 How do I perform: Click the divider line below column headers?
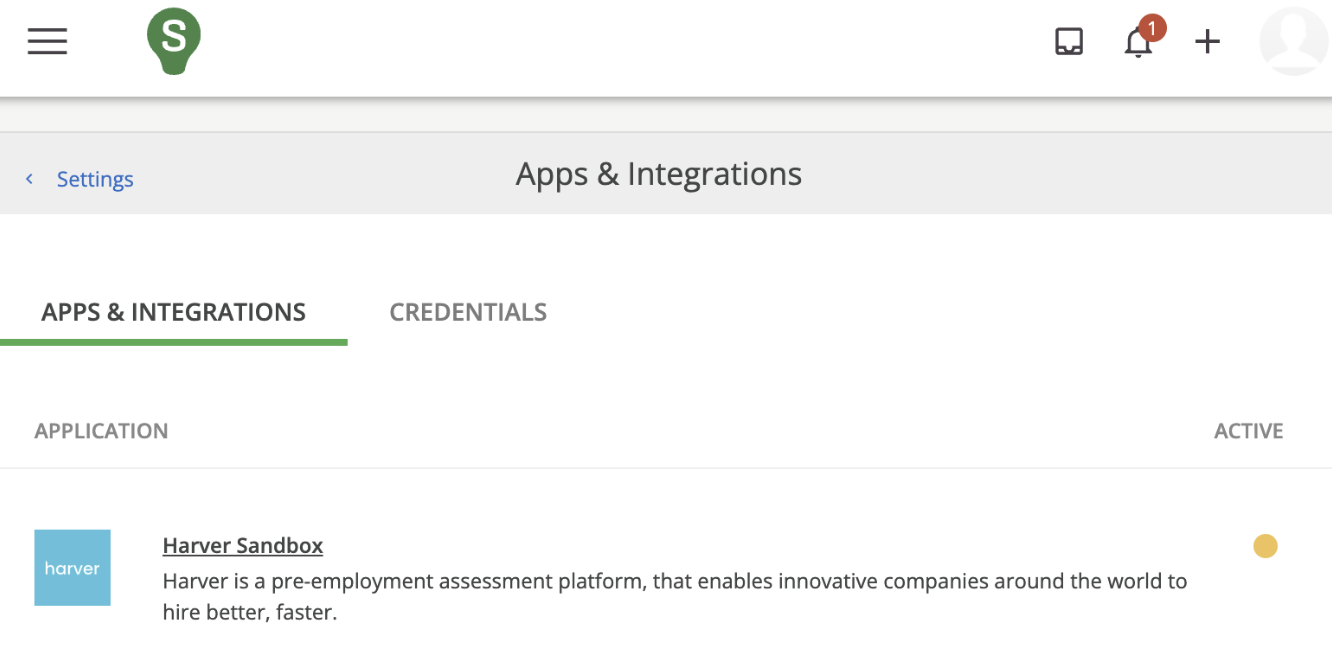coord(666,468)
